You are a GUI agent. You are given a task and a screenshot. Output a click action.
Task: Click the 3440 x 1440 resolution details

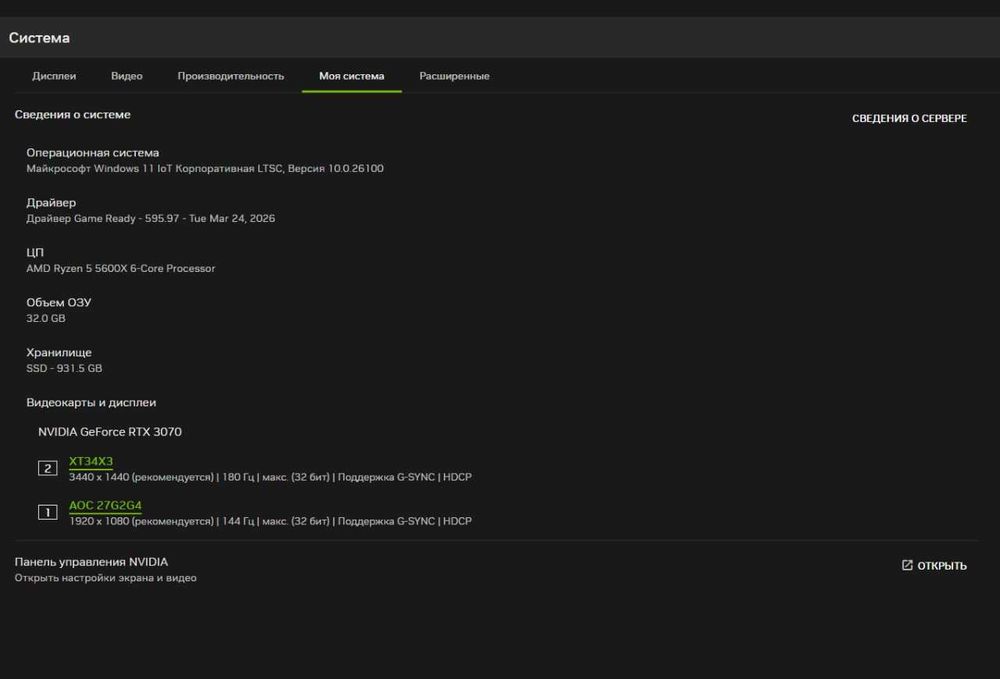click(270, 477)
